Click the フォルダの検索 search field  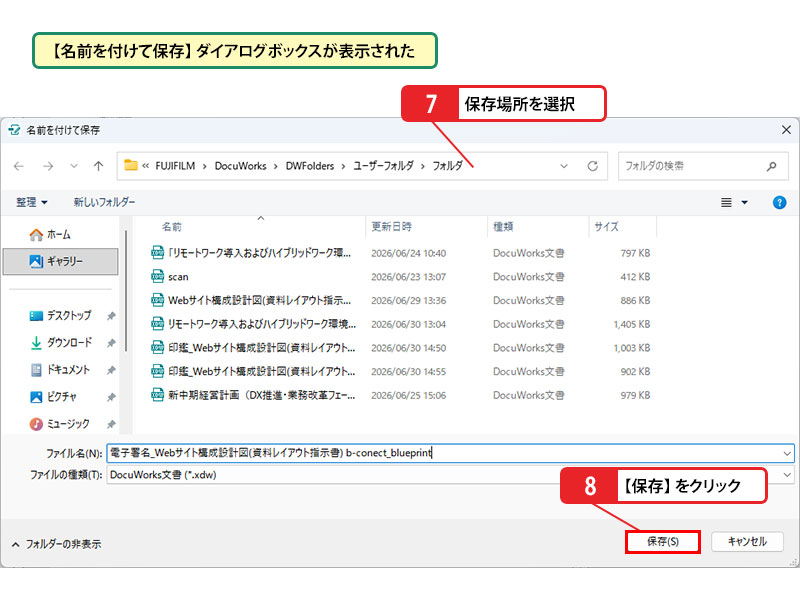tap(703, 166)
